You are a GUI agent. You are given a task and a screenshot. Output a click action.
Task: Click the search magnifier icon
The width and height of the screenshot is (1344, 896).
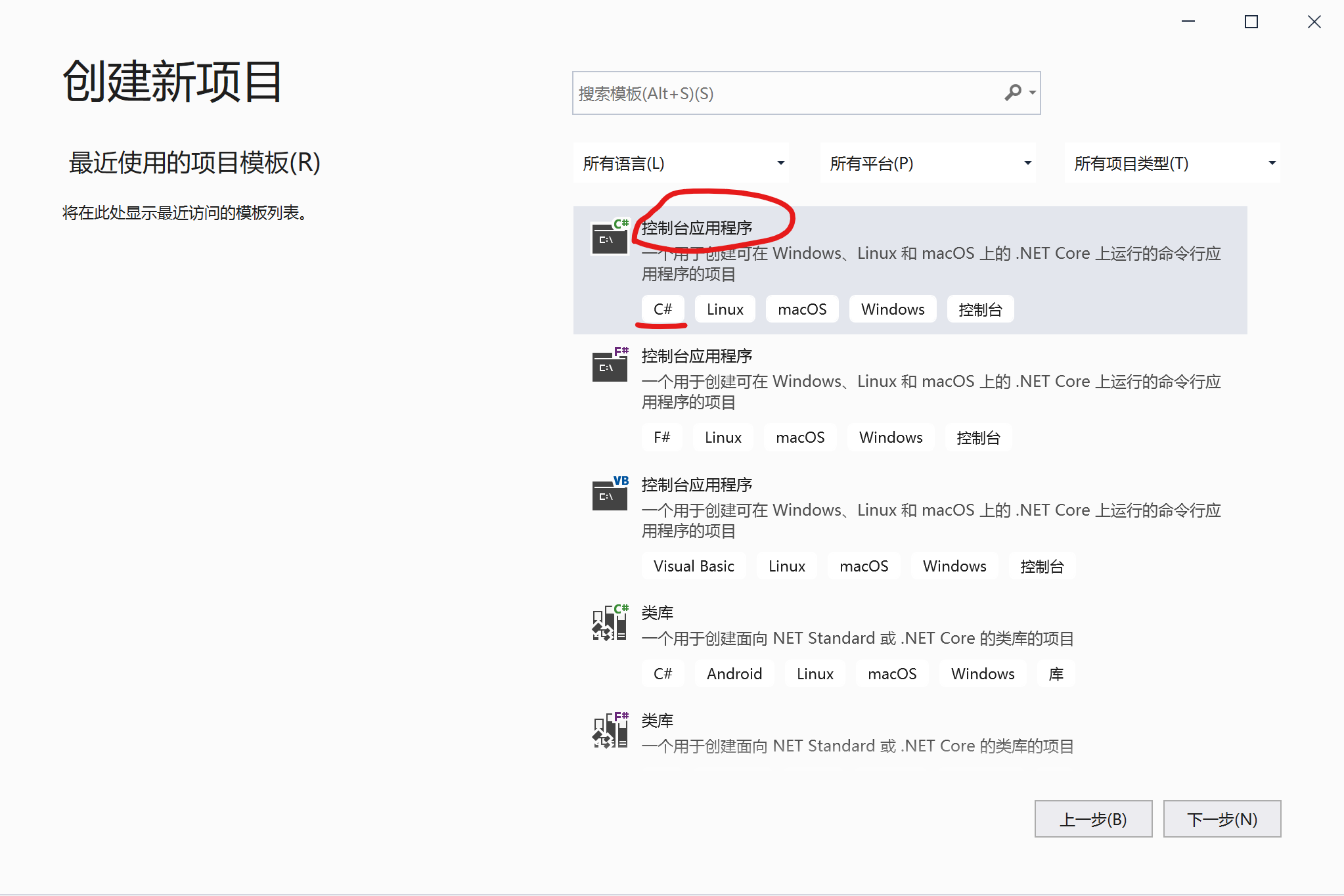(1012, 93)
